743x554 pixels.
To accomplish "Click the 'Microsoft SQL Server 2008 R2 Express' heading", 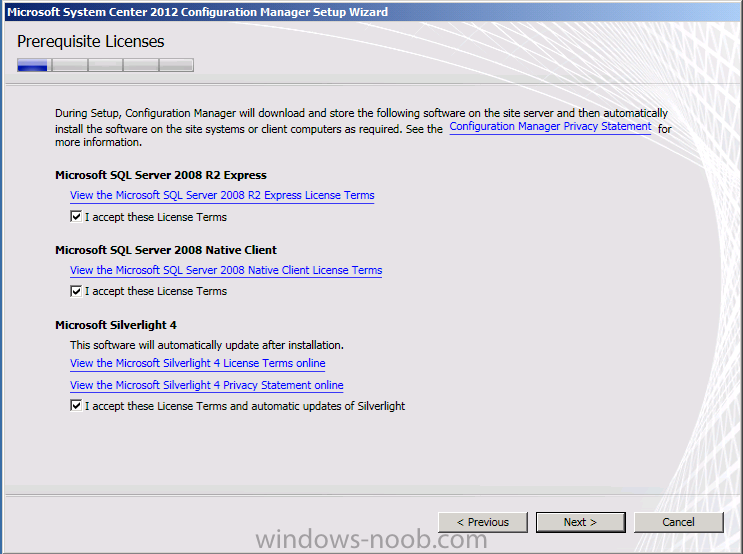I will coord(161,175).
